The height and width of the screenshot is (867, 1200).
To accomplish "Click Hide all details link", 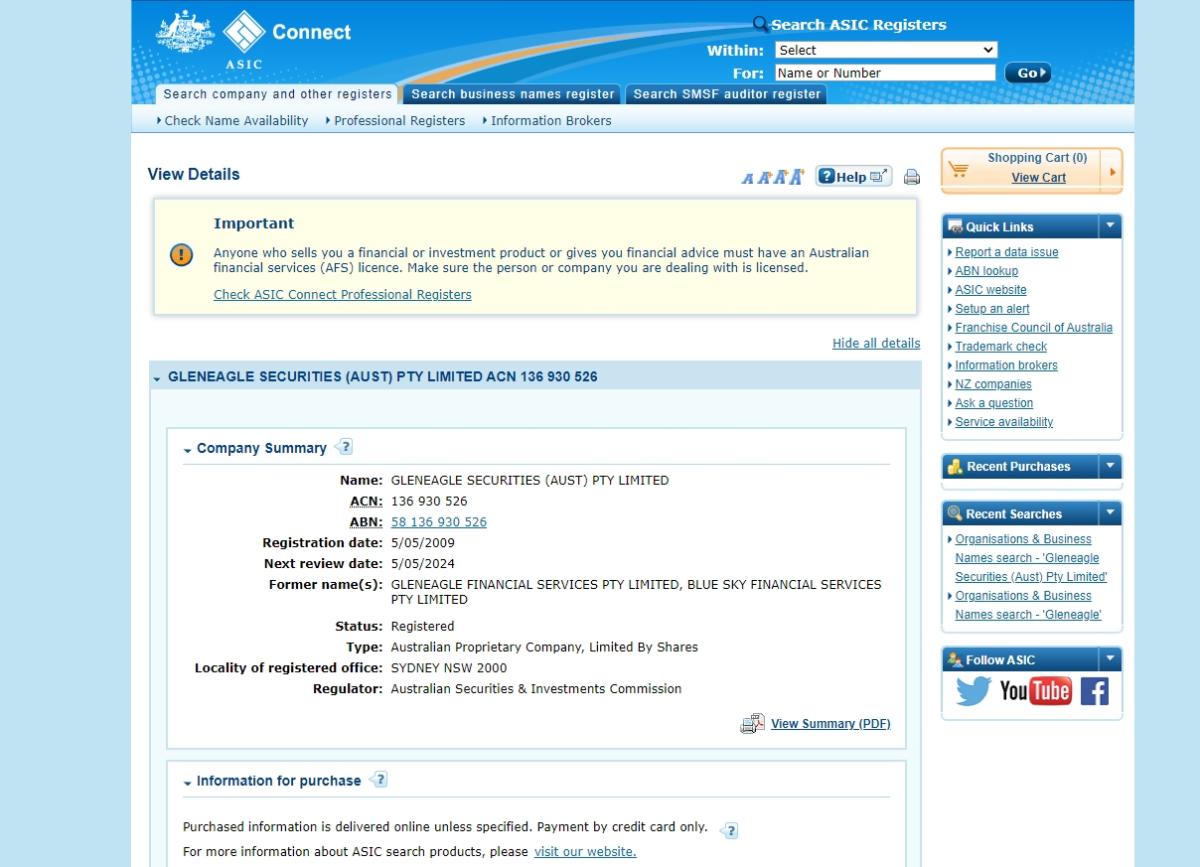I will tap(875, 343).
